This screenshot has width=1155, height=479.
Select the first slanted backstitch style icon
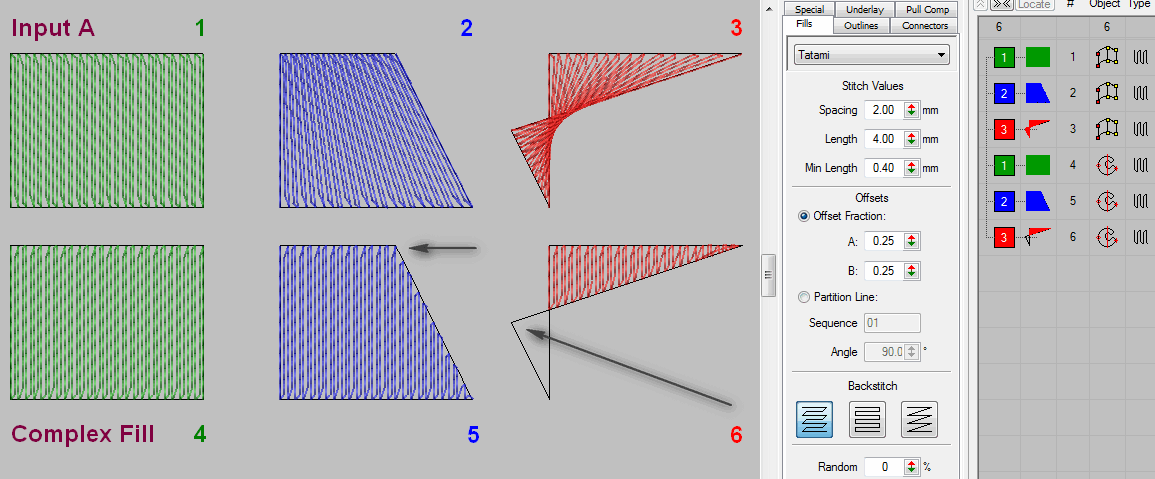[814, 419]
